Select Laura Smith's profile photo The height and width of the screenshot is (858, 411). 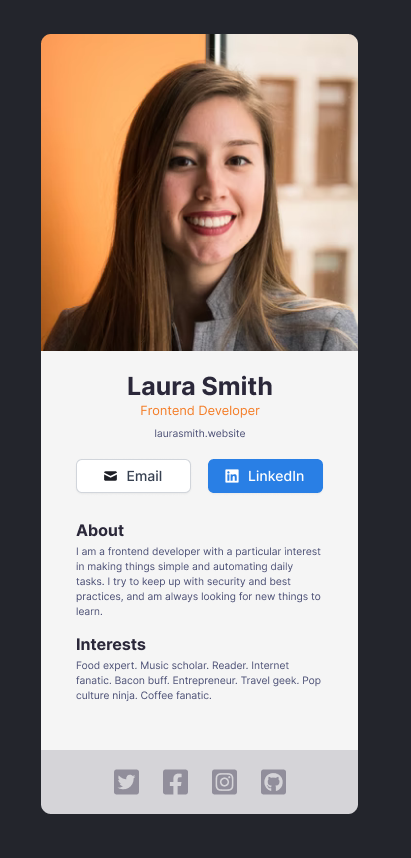[200, 192]
